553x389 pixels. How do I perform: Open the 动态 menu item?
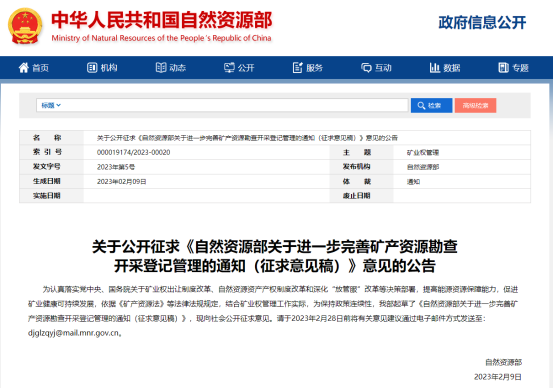pos(177,68)
